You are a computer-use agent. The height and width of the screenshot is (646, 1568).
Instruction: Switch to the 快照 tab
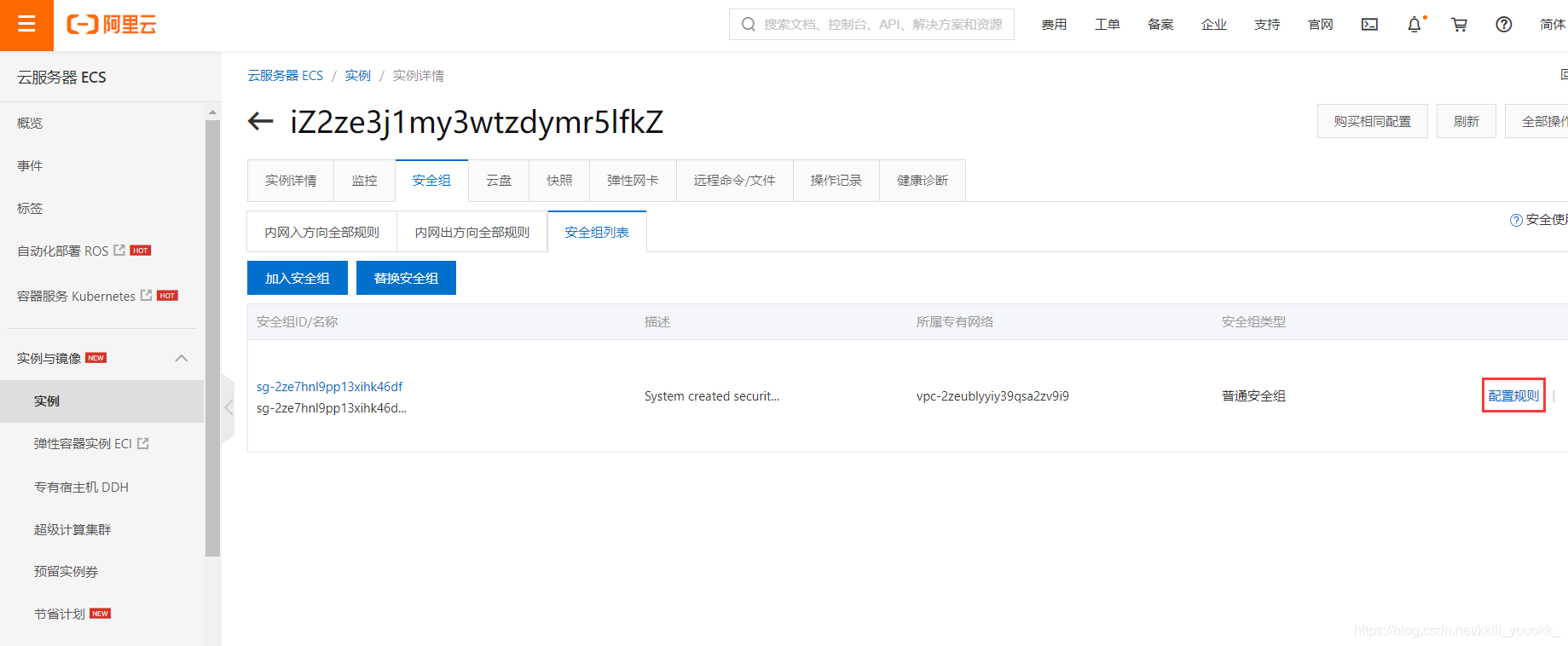[559, 181]
